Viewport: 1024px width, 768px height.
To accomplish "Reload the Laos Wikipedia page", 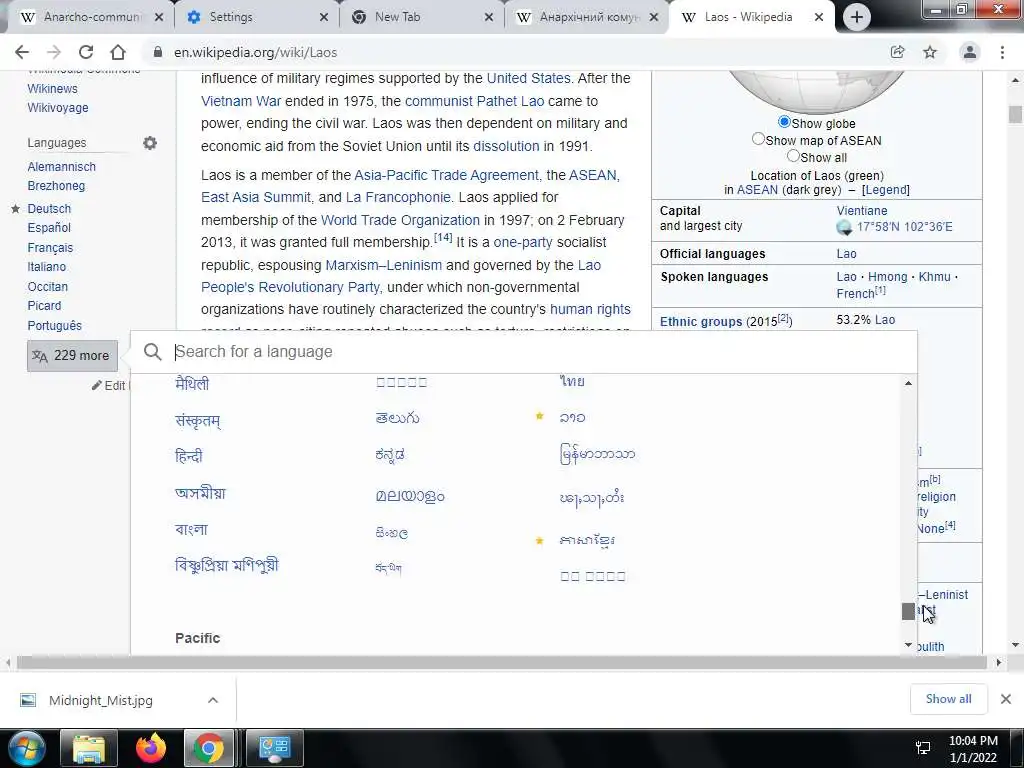I will click(x=86, y=52).
